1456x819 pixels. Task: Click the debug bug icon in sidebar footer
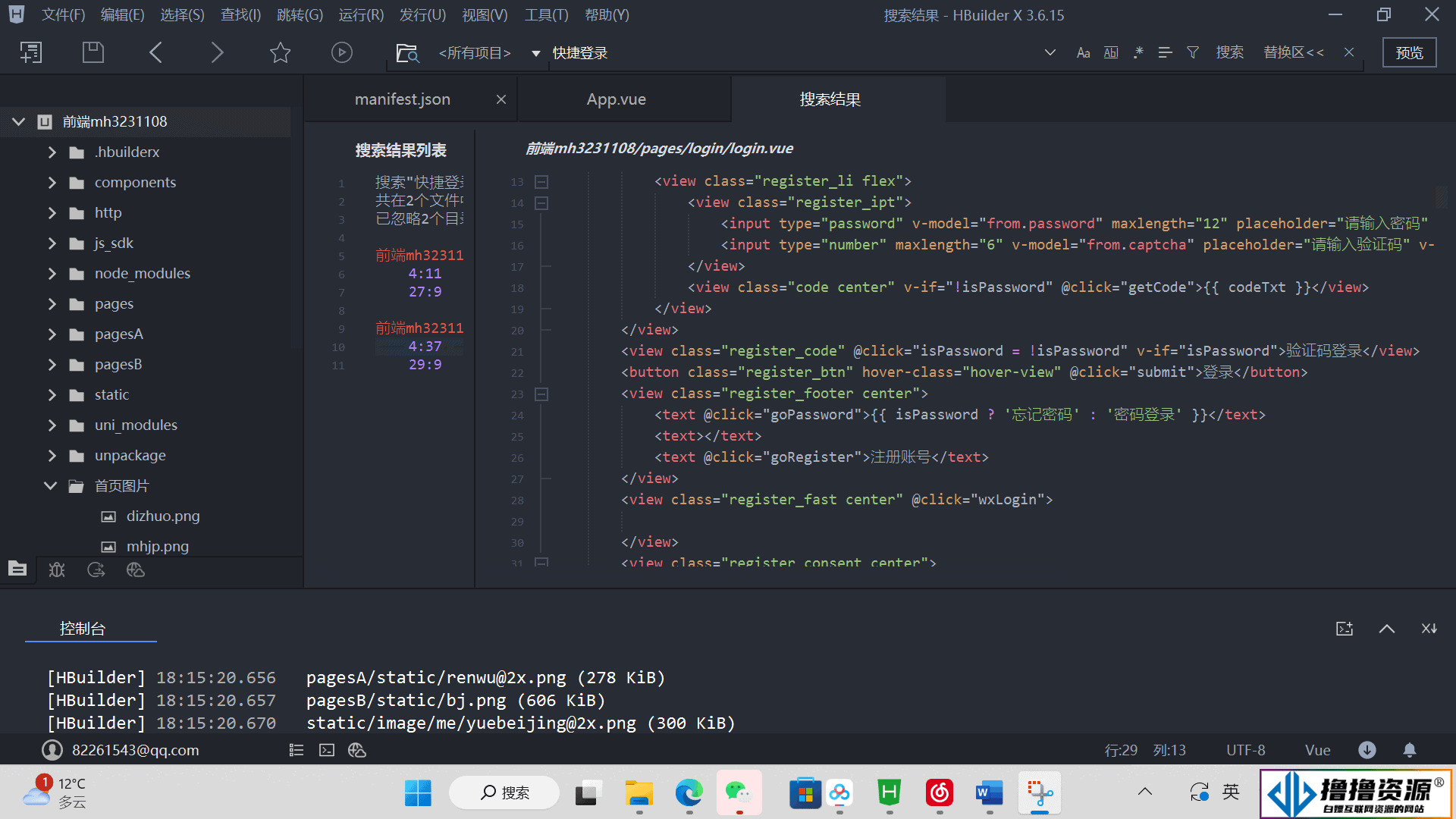(57, 570)
